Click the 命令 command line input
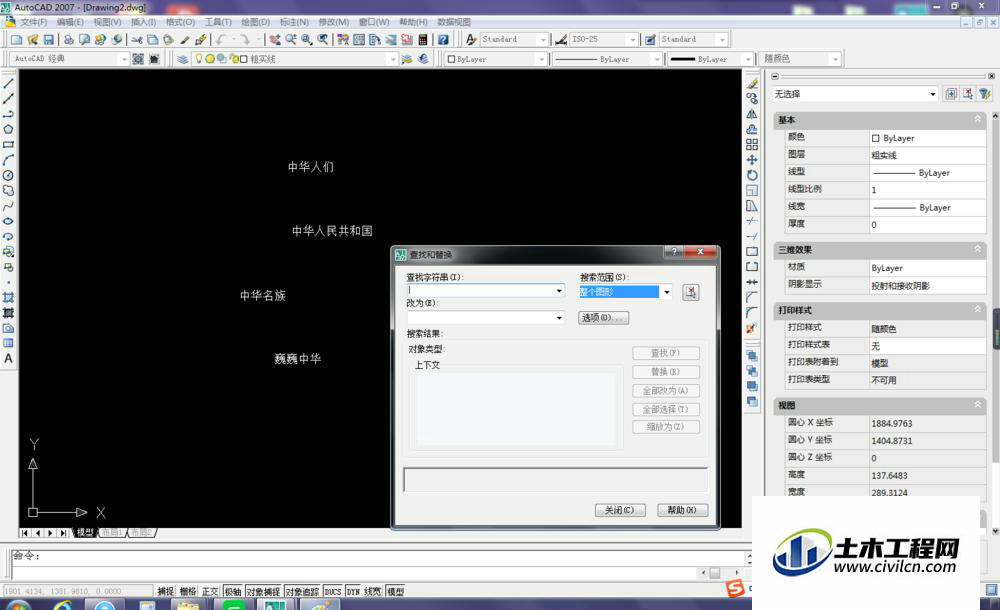Screen dimensions: 1000x610 (x=379, y=556)
